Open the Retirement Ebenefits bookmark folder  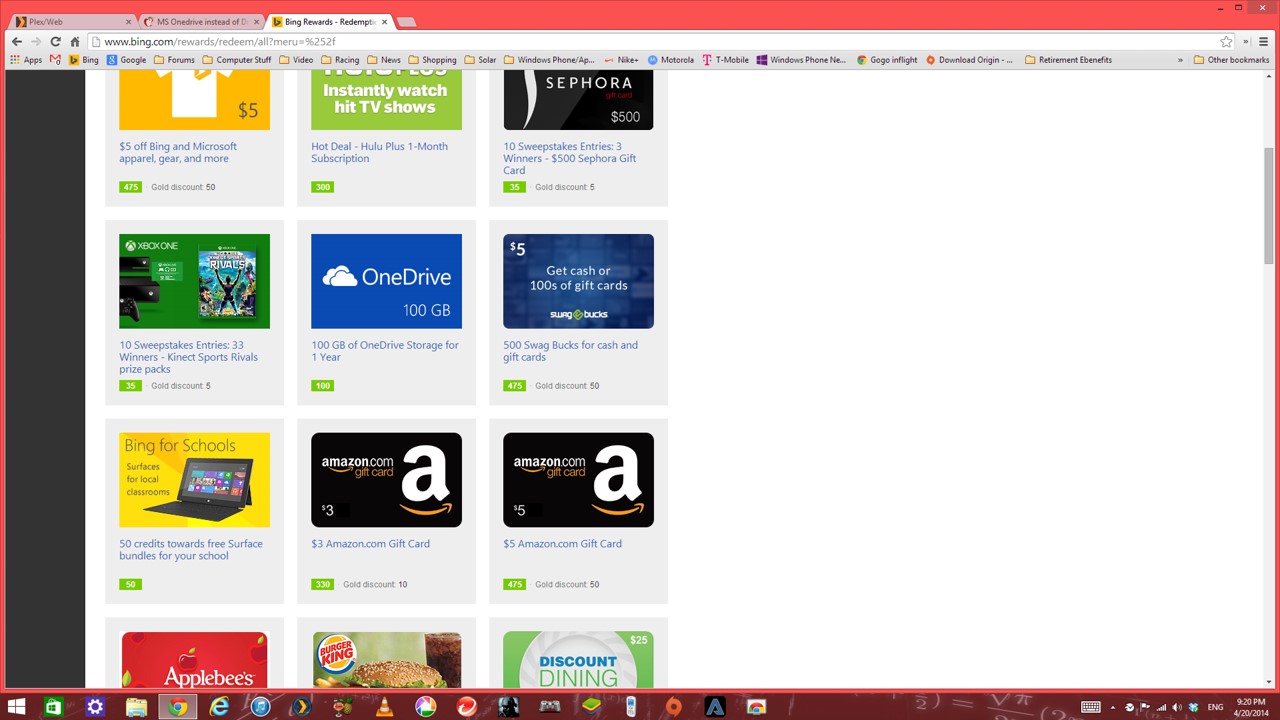[x=1068, y=60]
